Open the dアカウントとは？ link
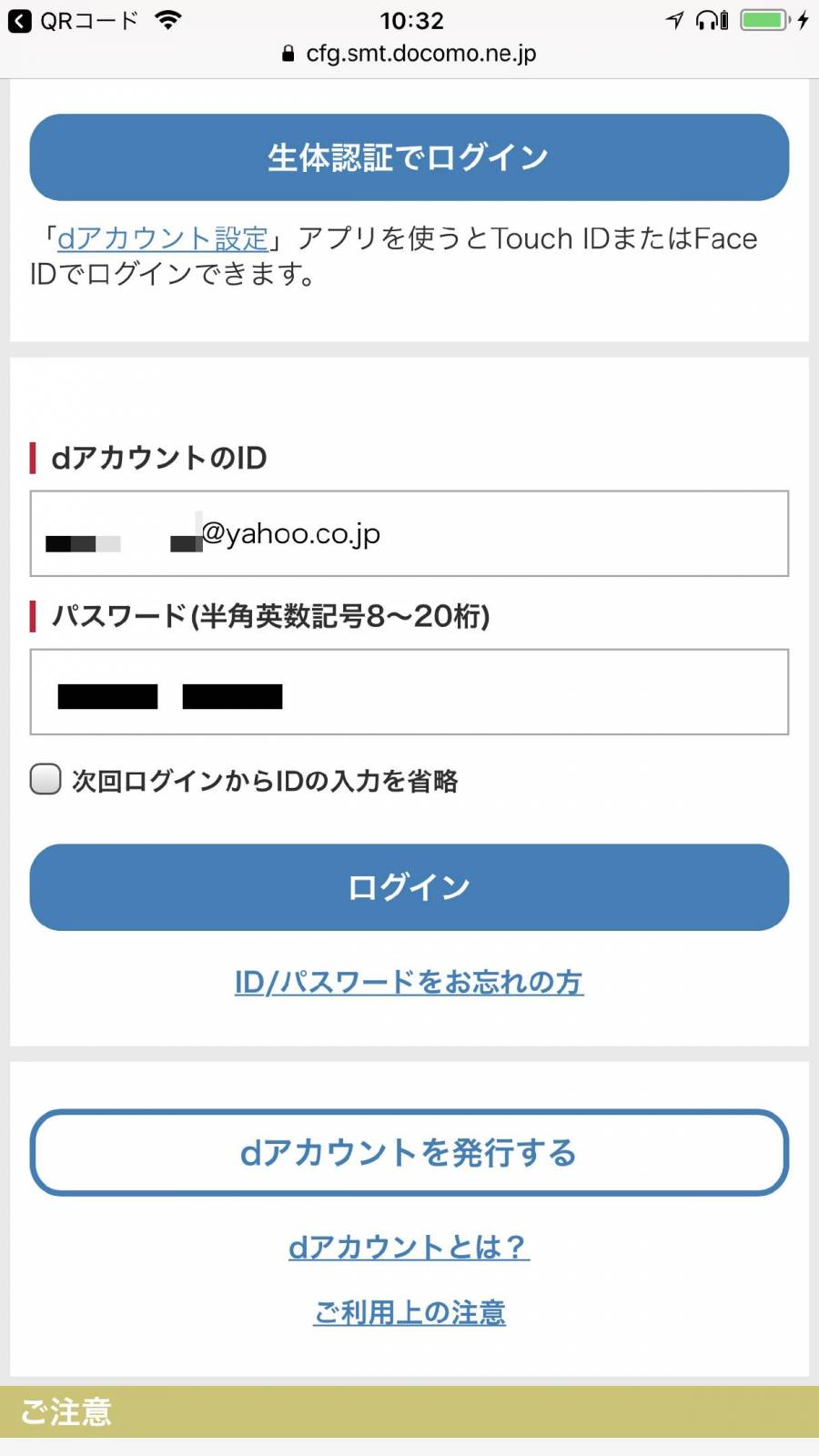 [x=409, y=1247]
